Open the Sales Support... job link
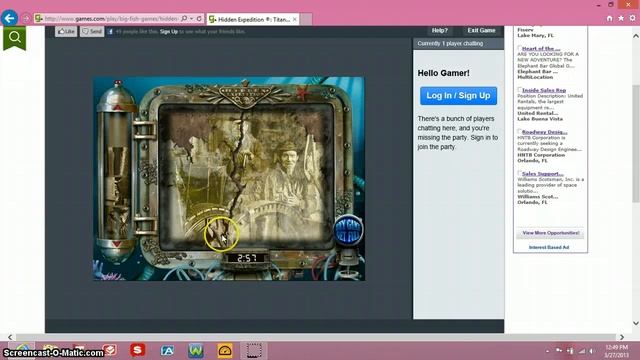The image size is (640, 360). (542, 174)
